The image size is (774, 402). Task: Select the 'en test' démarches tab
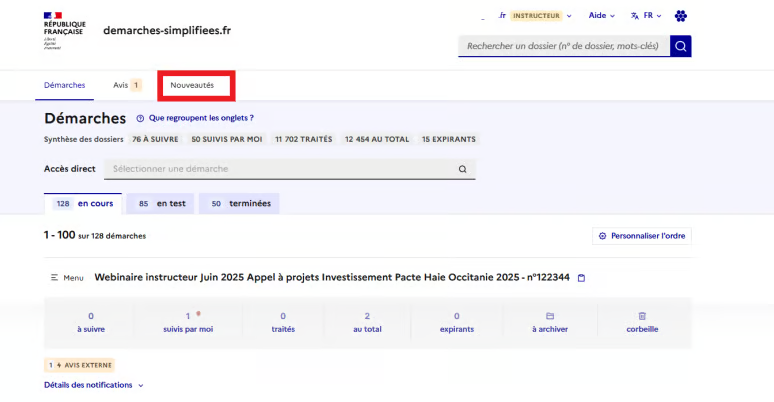[x=161, y=204]
